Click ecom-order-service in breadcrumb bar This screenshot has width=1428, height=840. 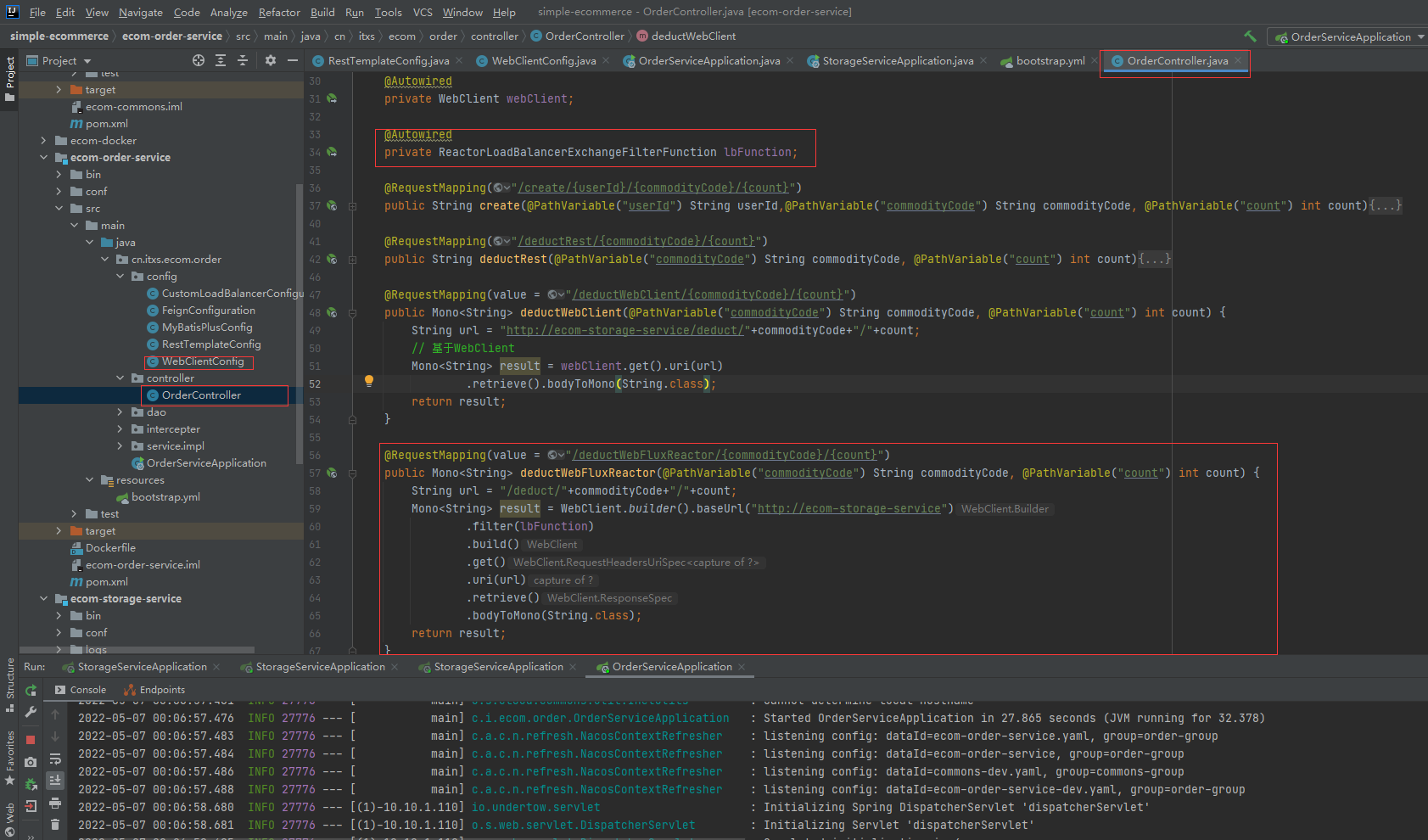172,36
